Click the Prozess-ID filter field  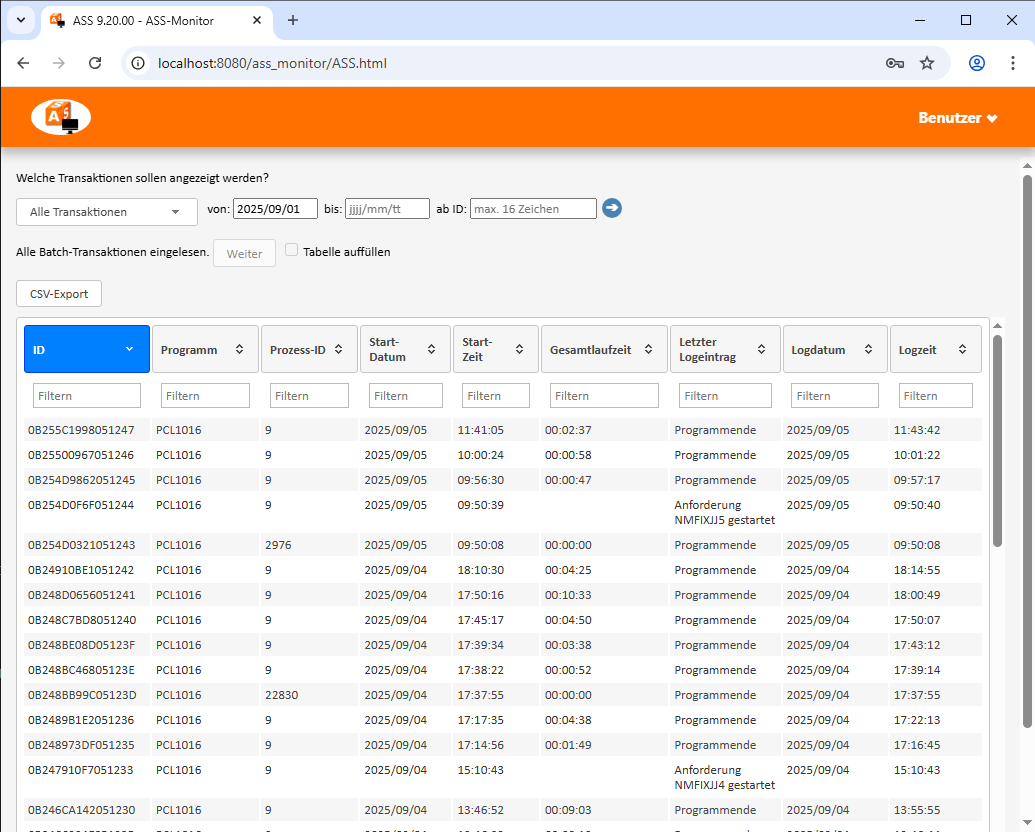(x=309, y=396)
